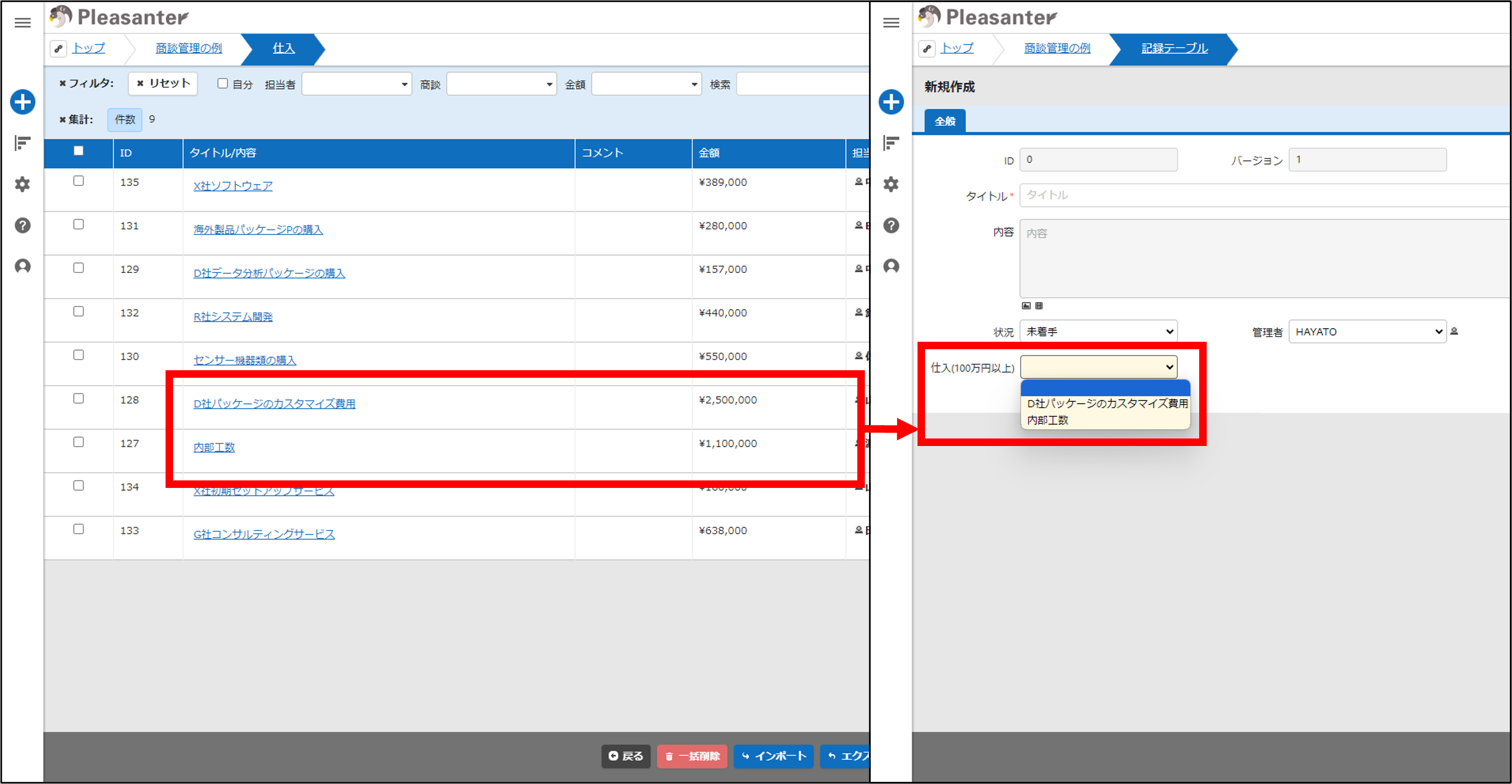This screenshot has height=784, width=1512.
Task: Click the 一括削除 button
Action: coord(693,757)
